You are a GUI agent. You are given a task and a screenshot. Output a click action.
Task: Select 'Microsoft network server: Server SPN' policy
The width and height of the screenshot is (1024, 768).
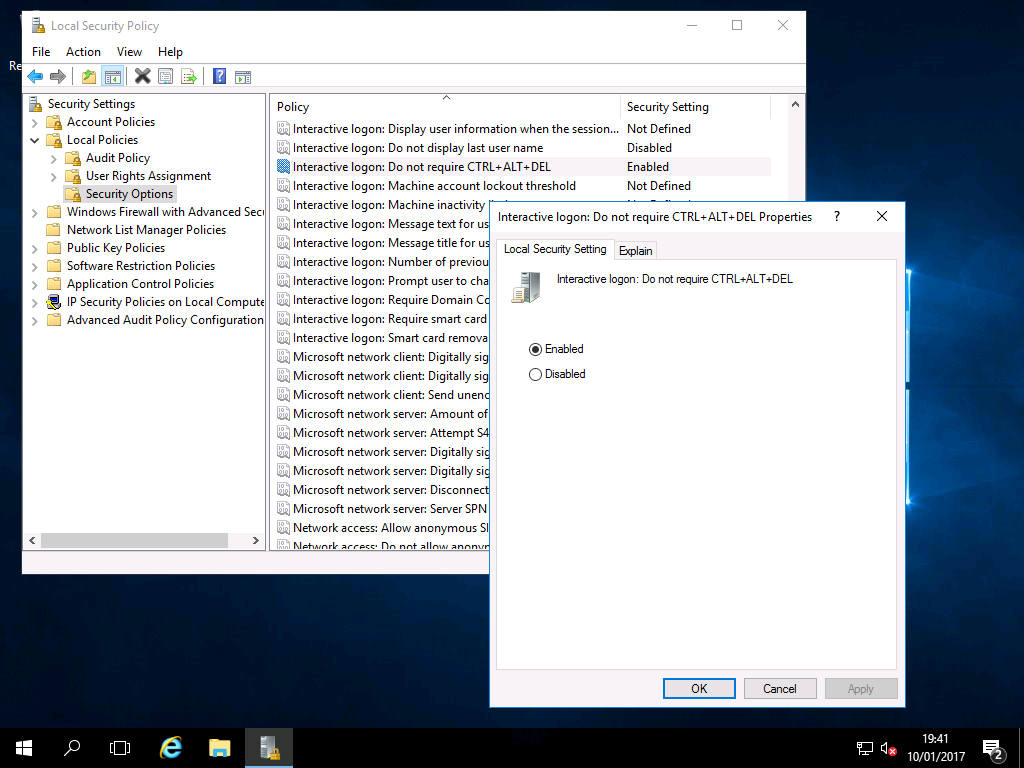tap(382, 509)
